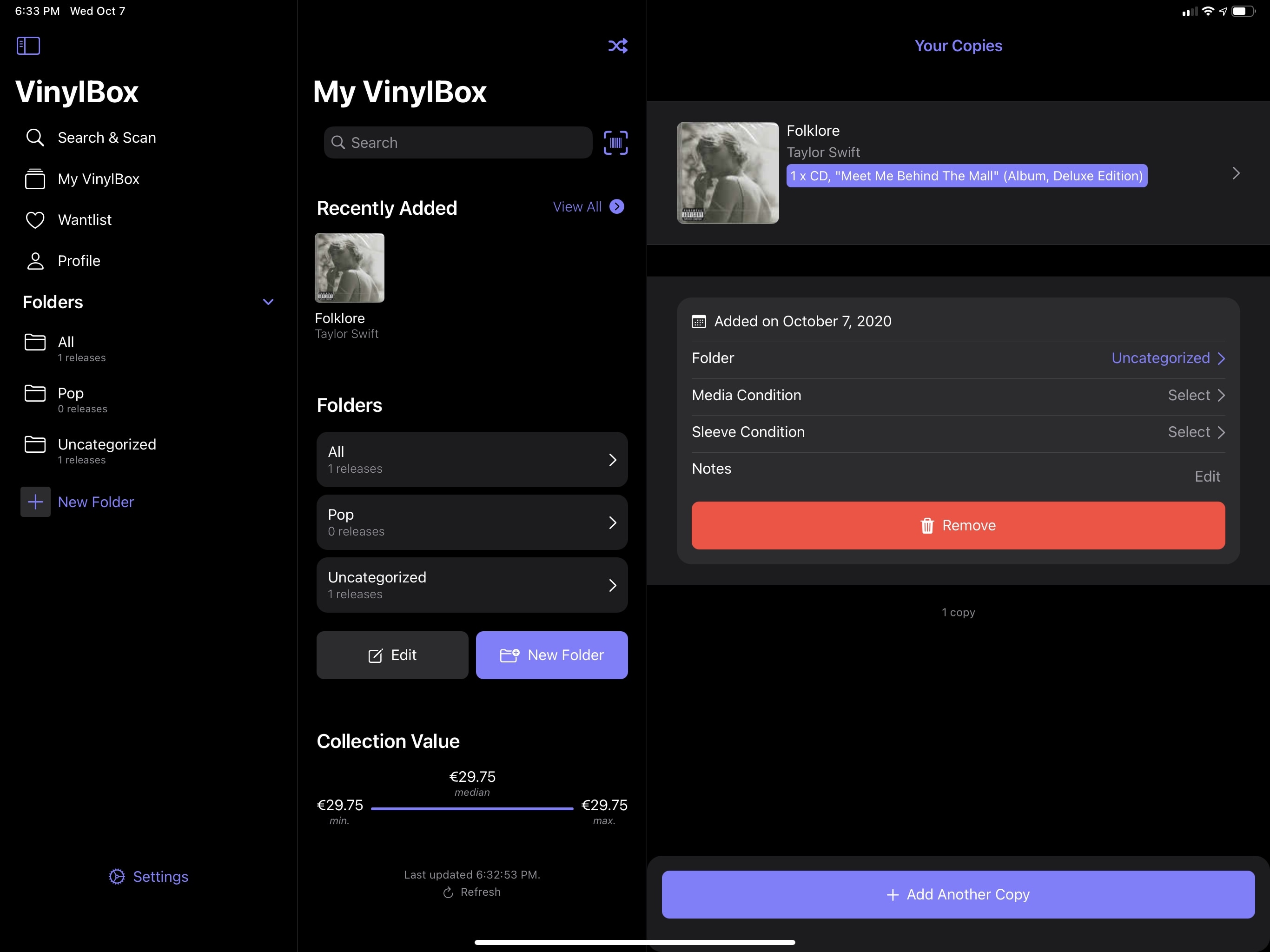Click the plus icon beside New Folder

tap(35, 502)
